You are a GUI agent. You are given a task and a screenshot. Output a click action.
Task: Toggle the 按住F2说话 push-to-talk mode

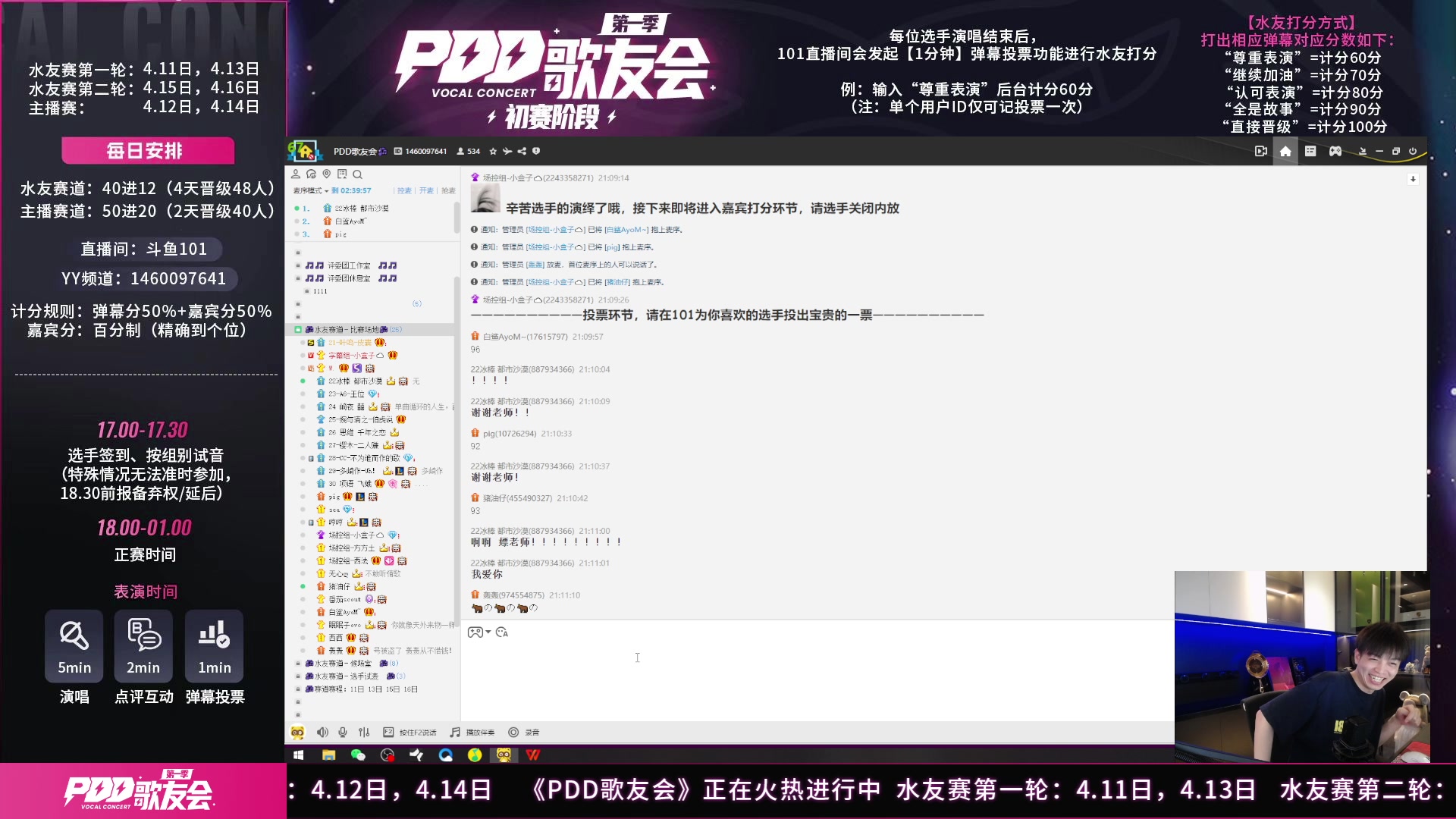(x=410, y=733)
